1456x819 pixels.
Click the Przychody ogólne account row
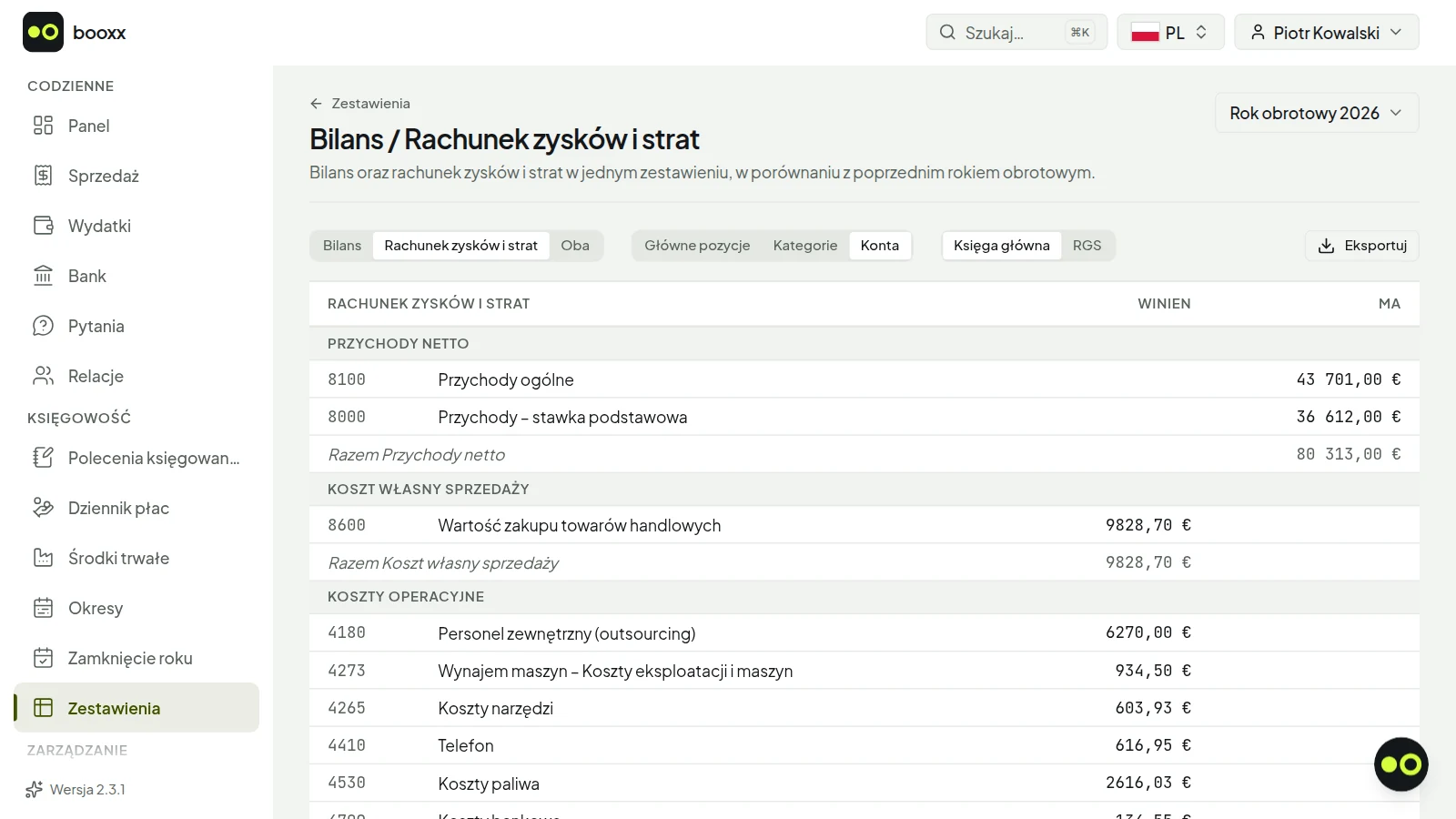click(x=864, y=379)
